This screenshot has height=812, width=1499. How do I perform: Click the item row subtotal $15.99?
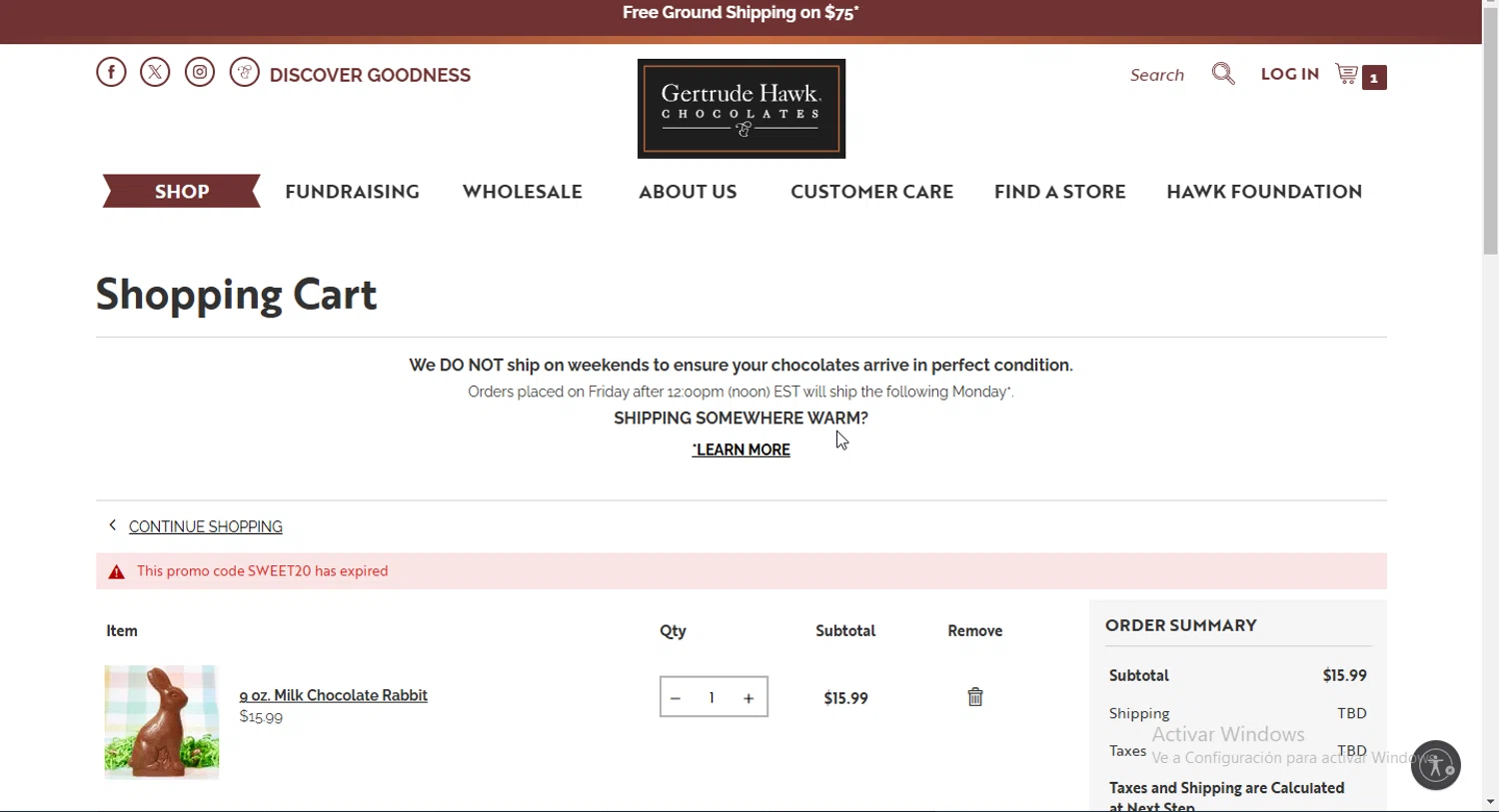click(845, 698)
